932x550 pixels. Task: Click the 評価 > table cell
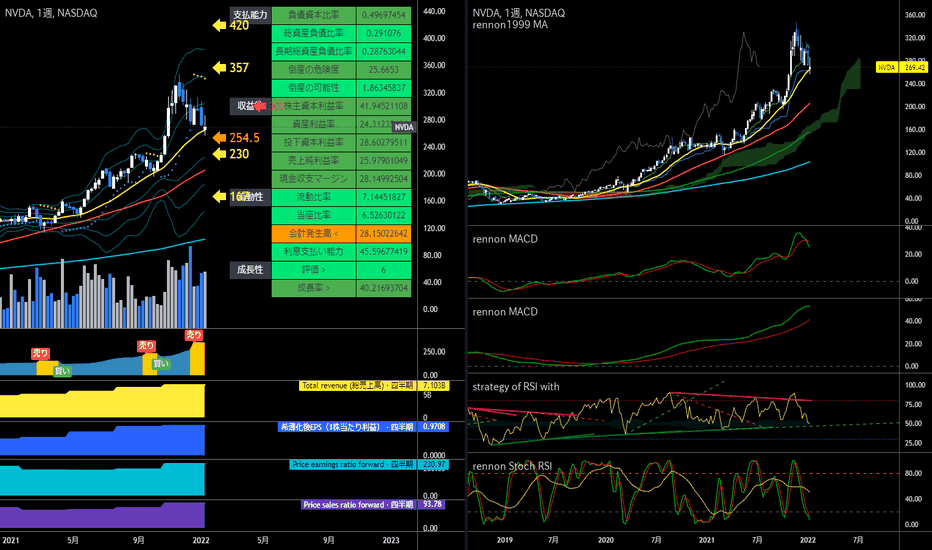(x=314, y=269)
